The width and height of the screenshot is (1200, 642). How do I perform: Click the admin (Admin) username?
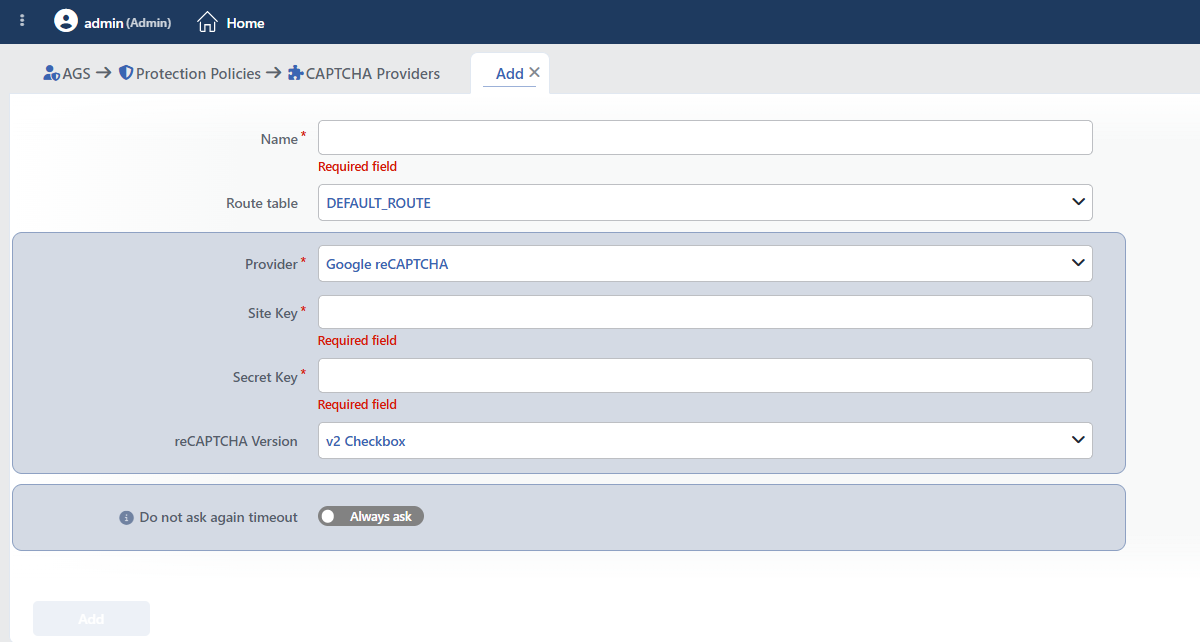(128, 22)
